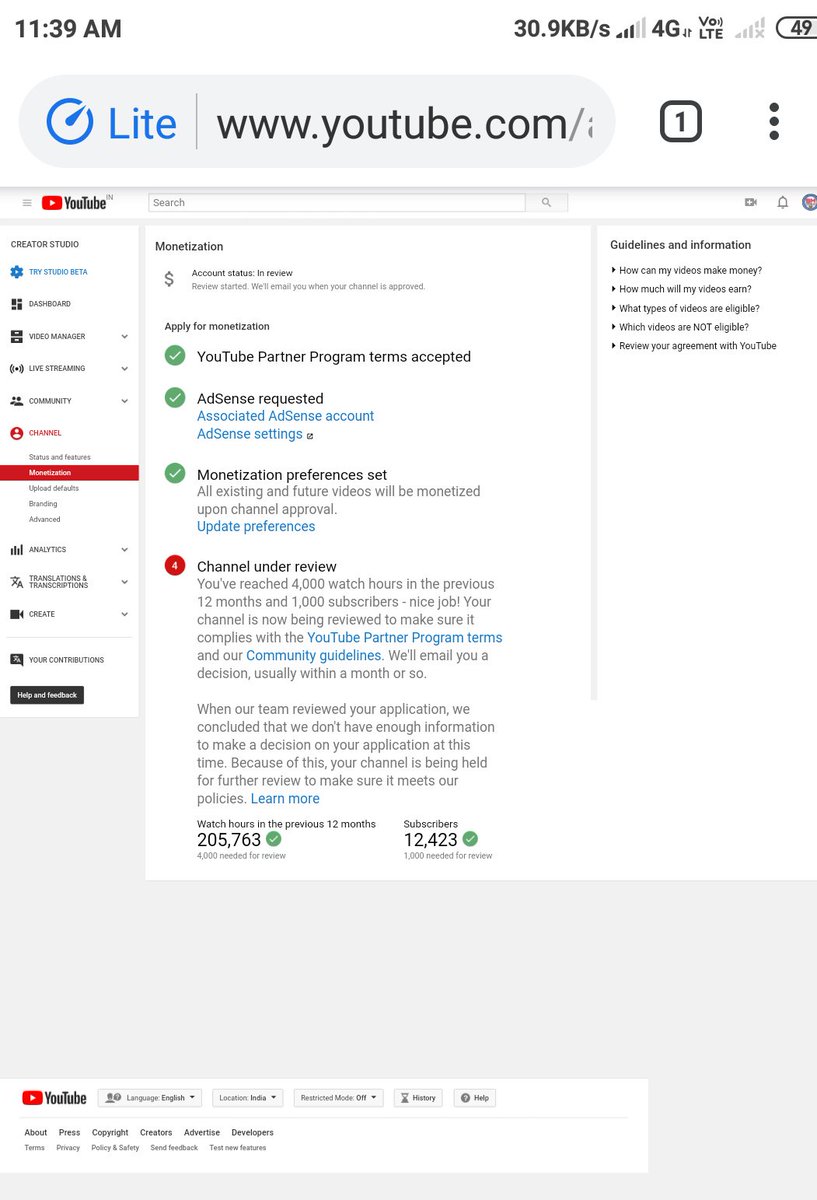Viewport: 817px width, 1200px height.
Task: Click the green check for AdSense requested
Action: coord(175,397)
